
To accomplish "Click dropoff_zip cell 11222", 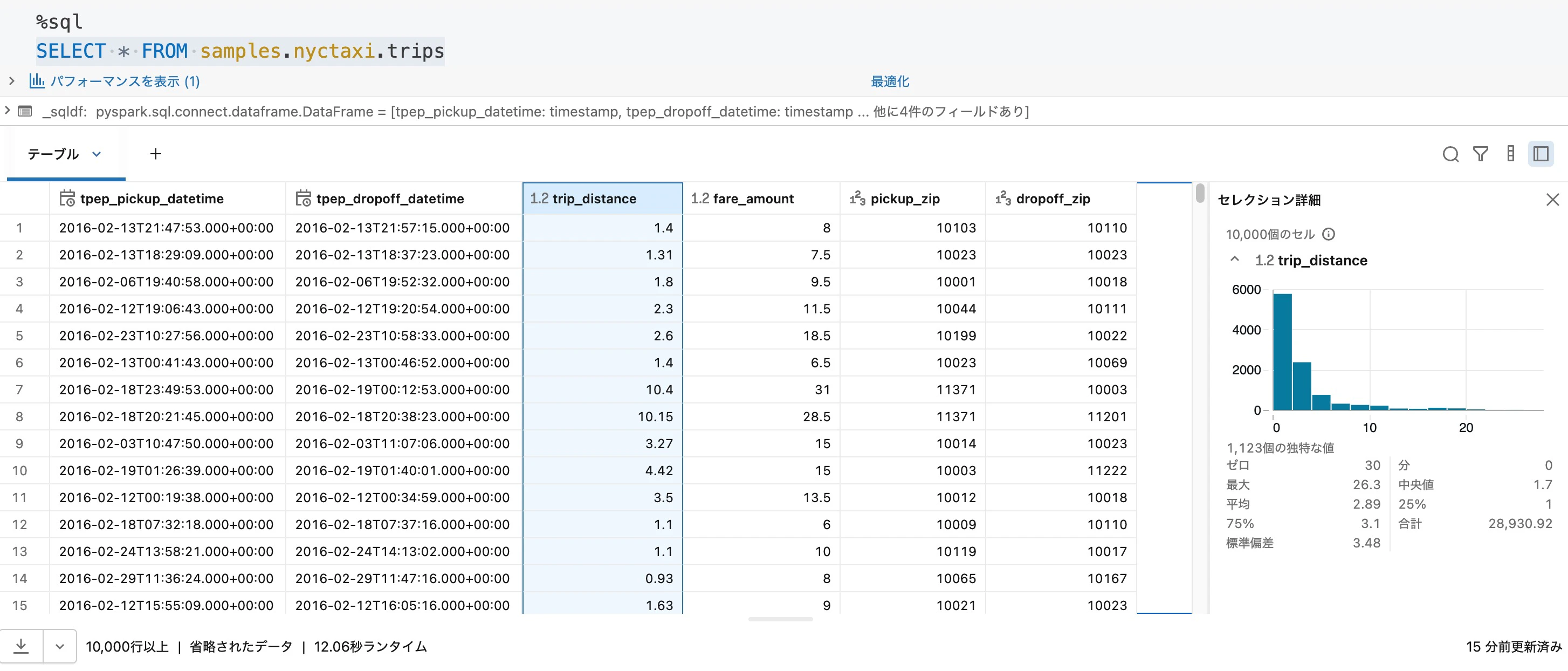I will coord(1061,471).
